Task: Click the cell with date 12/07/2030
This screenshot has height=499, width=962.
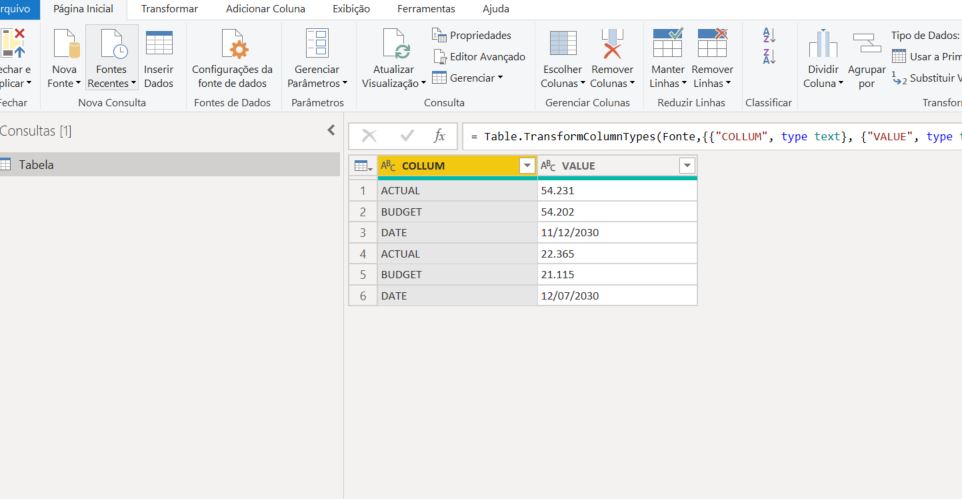Action: click(x=617, y=296)
